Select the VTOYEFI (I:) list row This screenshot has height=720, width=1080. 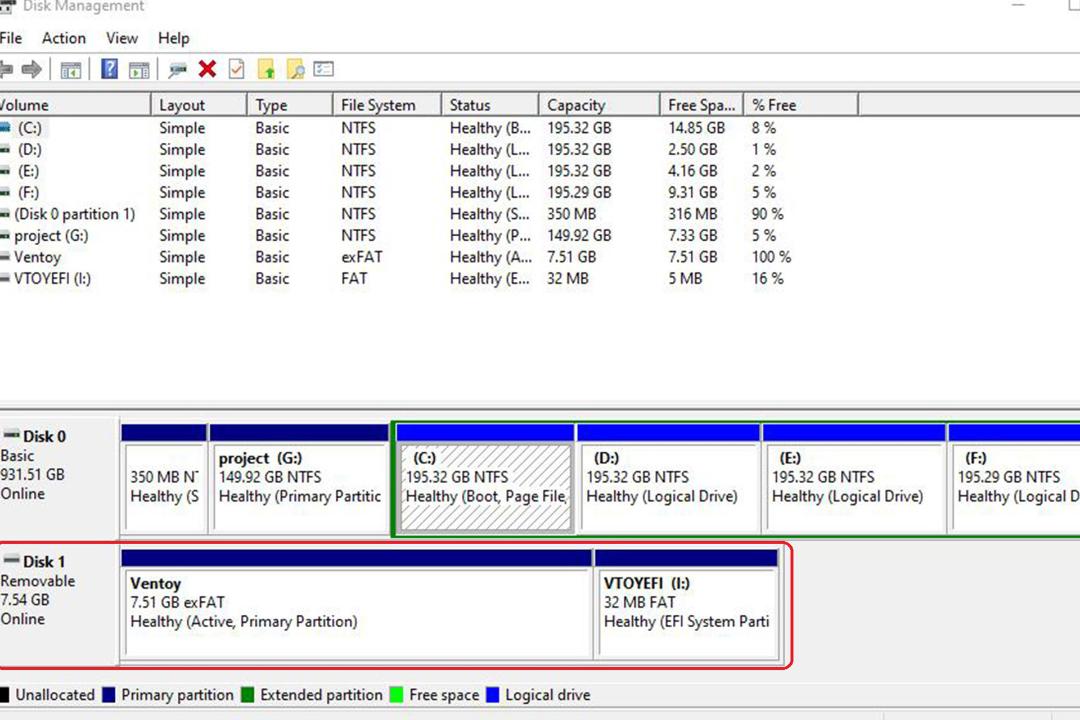429,278
